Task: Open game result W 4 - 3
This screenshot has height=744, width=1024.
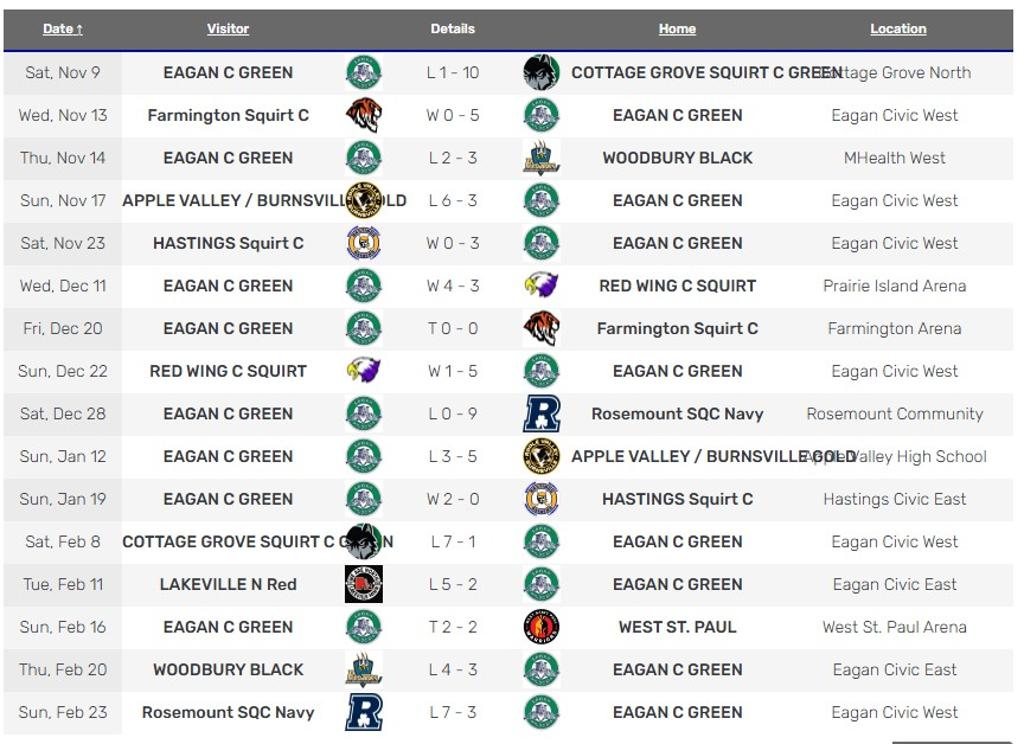Action: tap(453, 286)
